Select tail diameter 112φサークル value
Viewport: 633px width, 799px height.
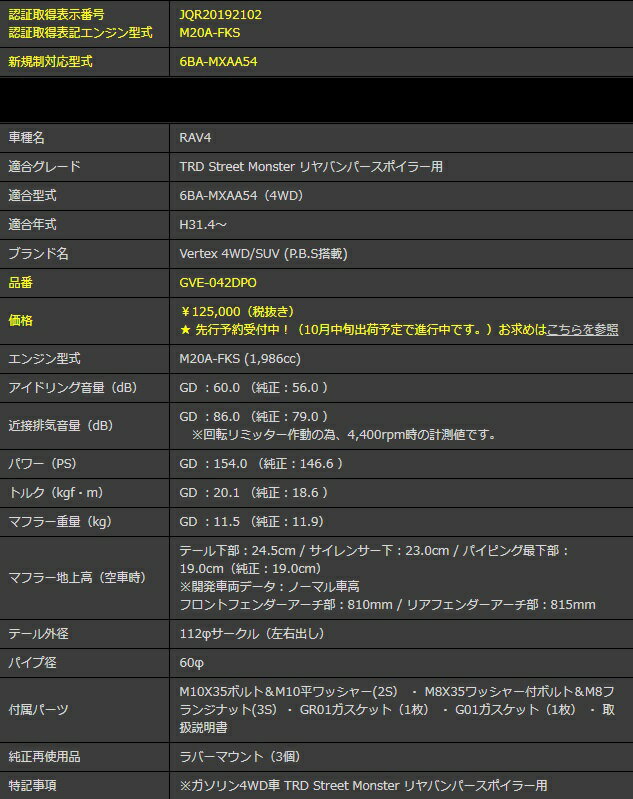click(x=251, y=633)
